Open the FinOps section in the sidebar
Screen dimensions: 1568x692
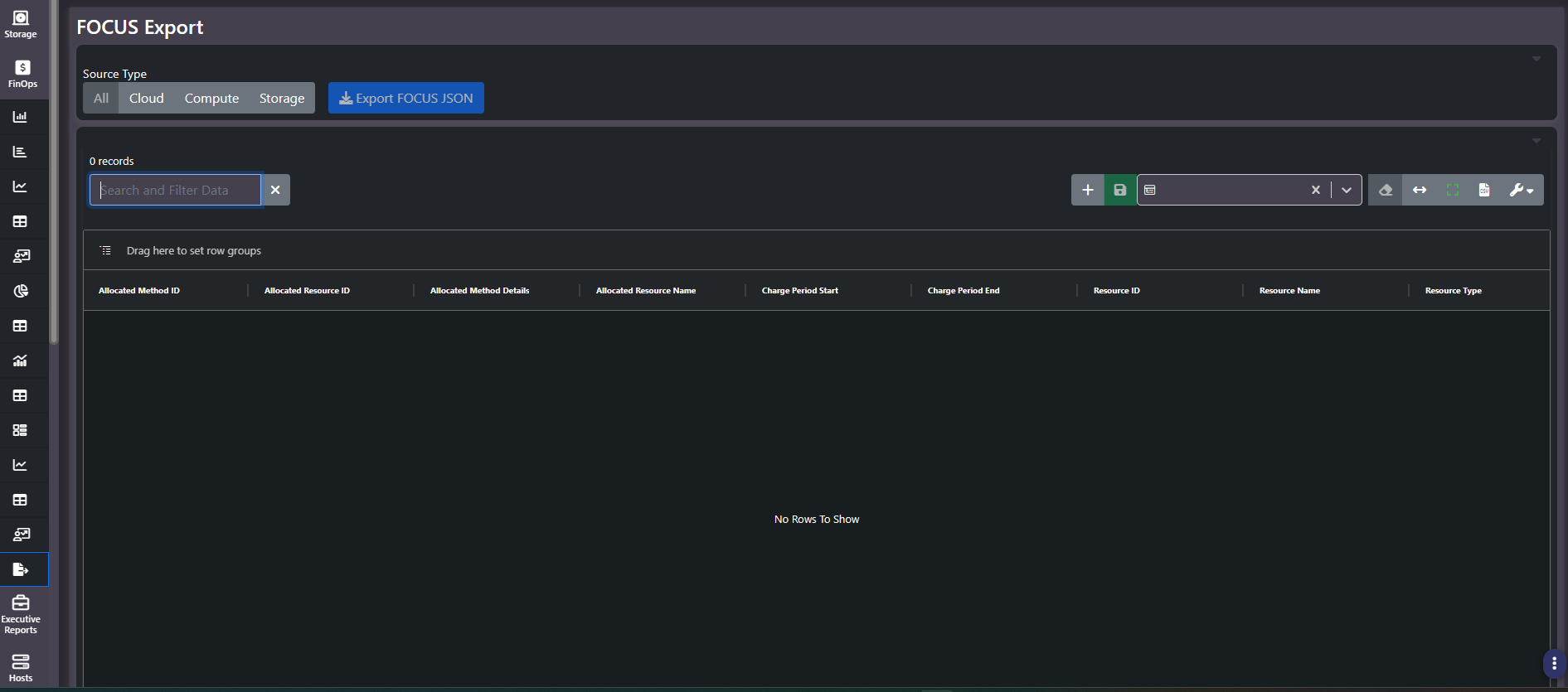22,74
